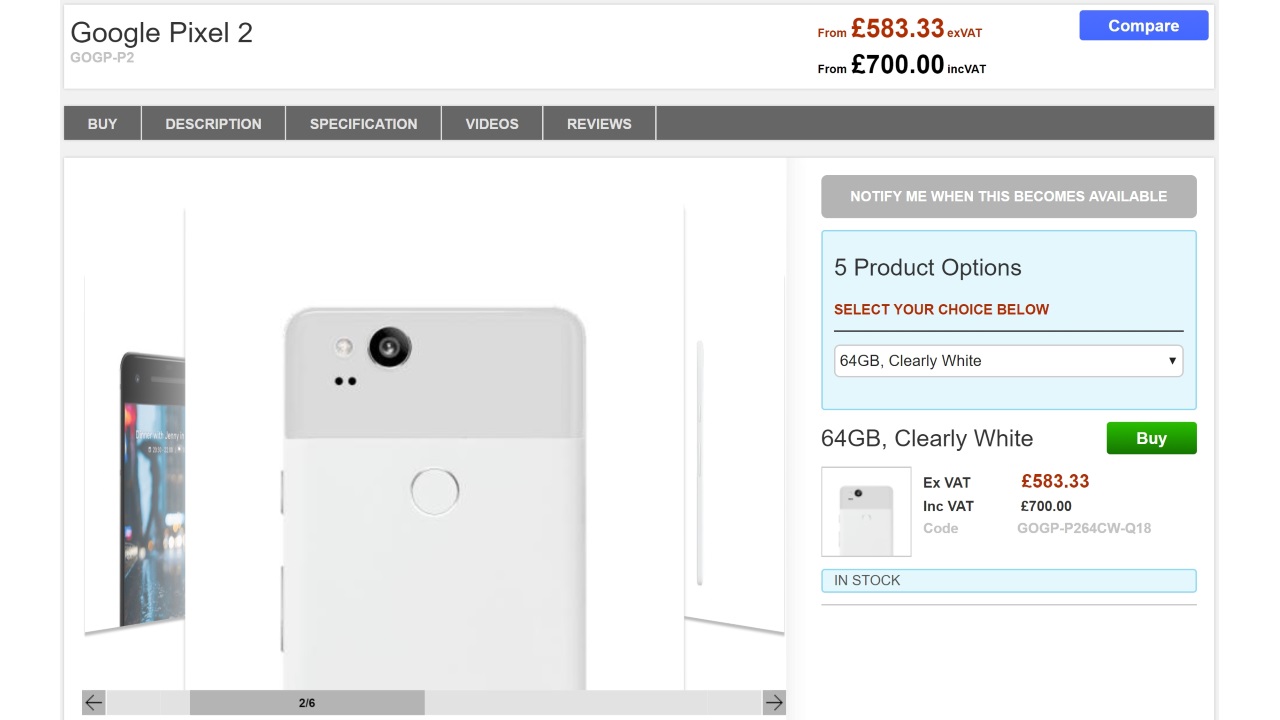Click the IN STOCK status bar
Image resolution: width=1280 pixels, height=720 pixels.
coord(1008,581)
